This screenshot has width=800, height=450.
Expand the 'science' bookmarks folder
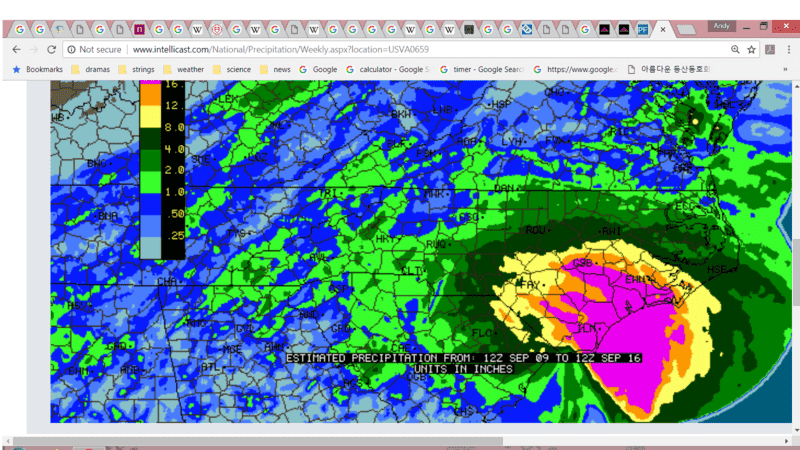232,69
